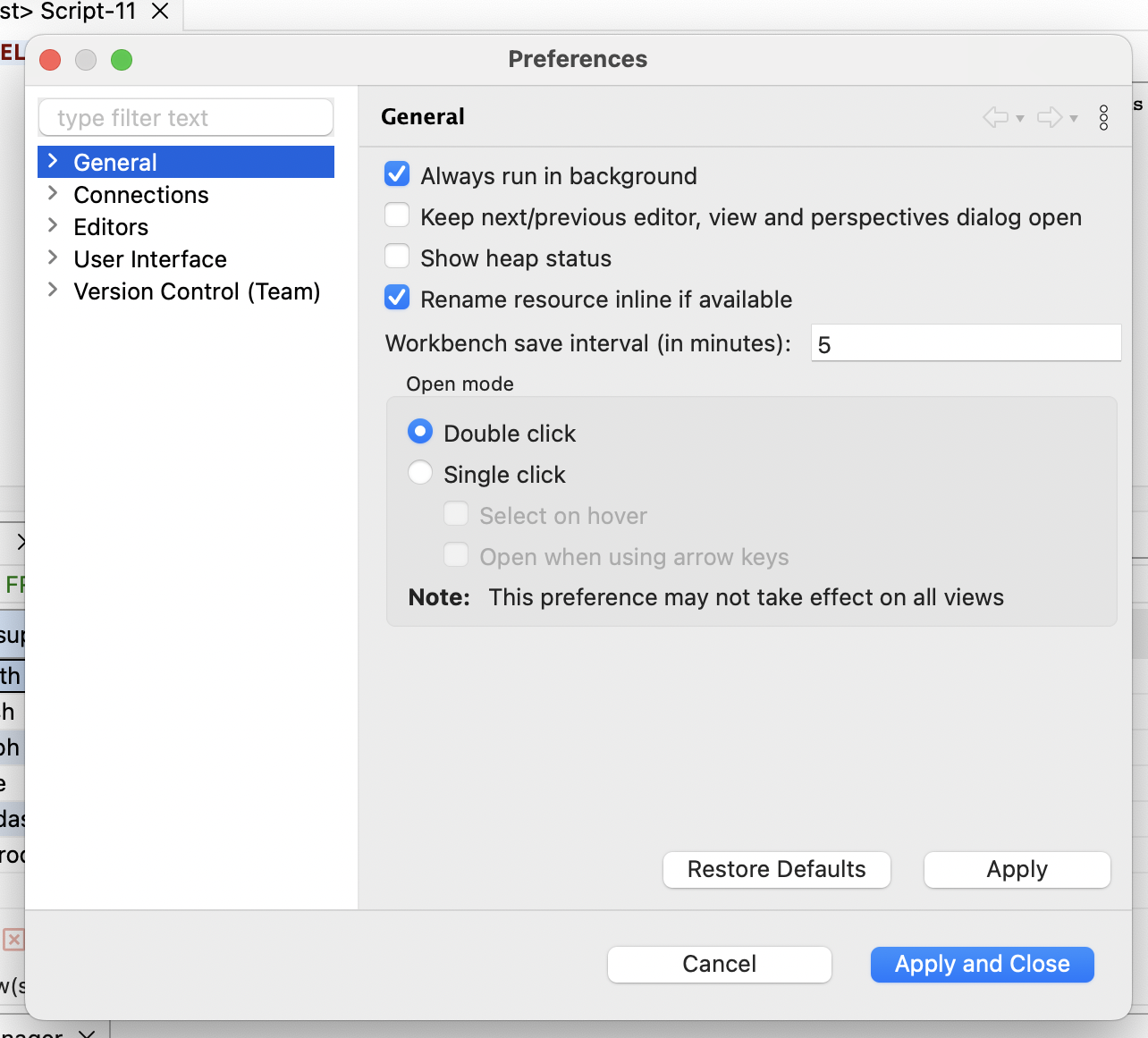Click the Cancel button
The height and width of the screenshot is (1038, 1148).
(719, 965)
